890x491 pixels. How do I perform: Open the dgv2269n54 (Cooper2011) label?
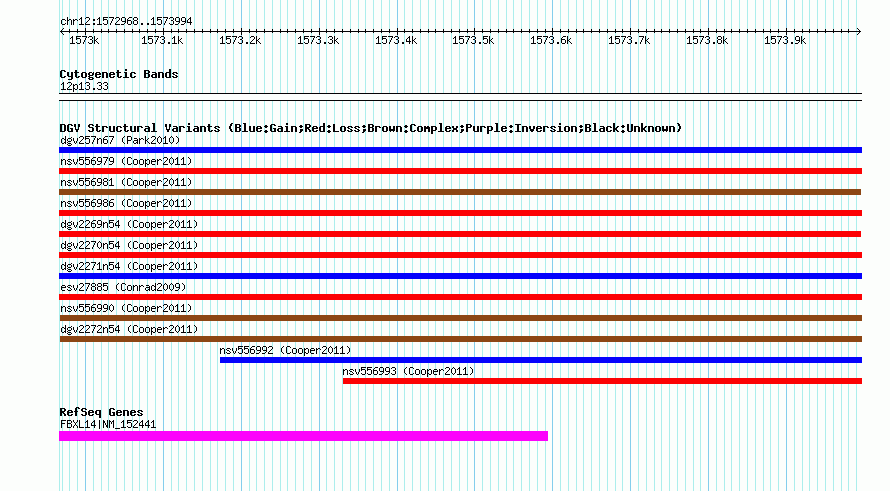129,224
